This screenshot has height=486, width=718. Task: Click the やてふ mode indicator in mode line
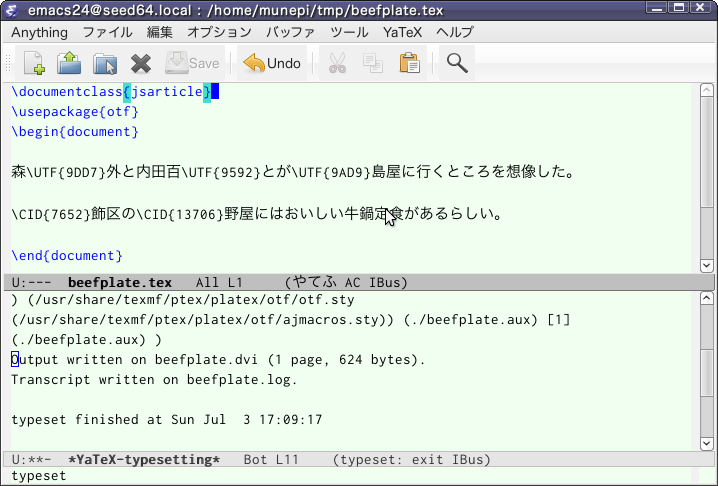pyautogui.click(x=315, y=282)
